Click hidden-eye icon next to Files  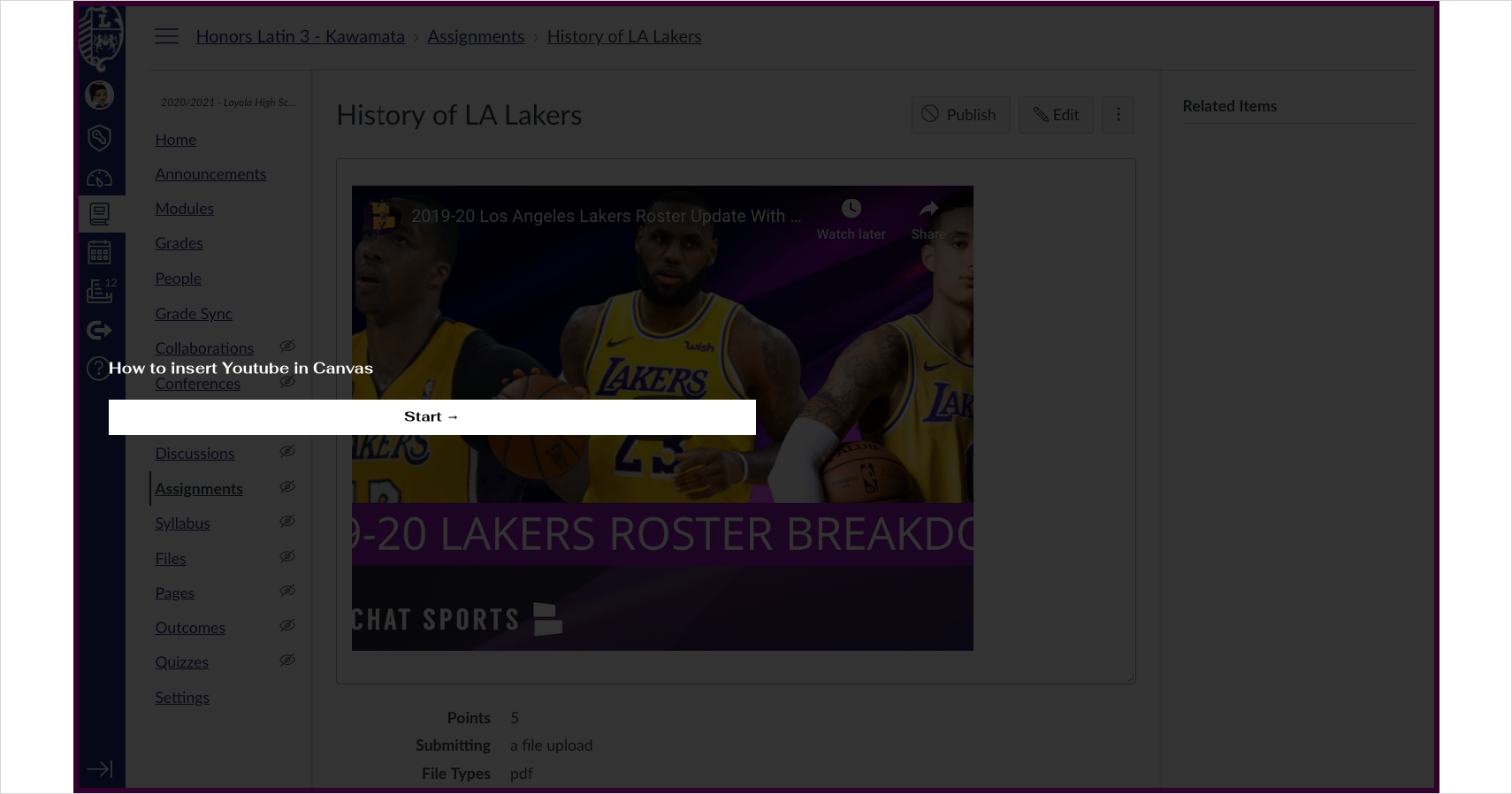pyautogui.click(x=287, y=556)
